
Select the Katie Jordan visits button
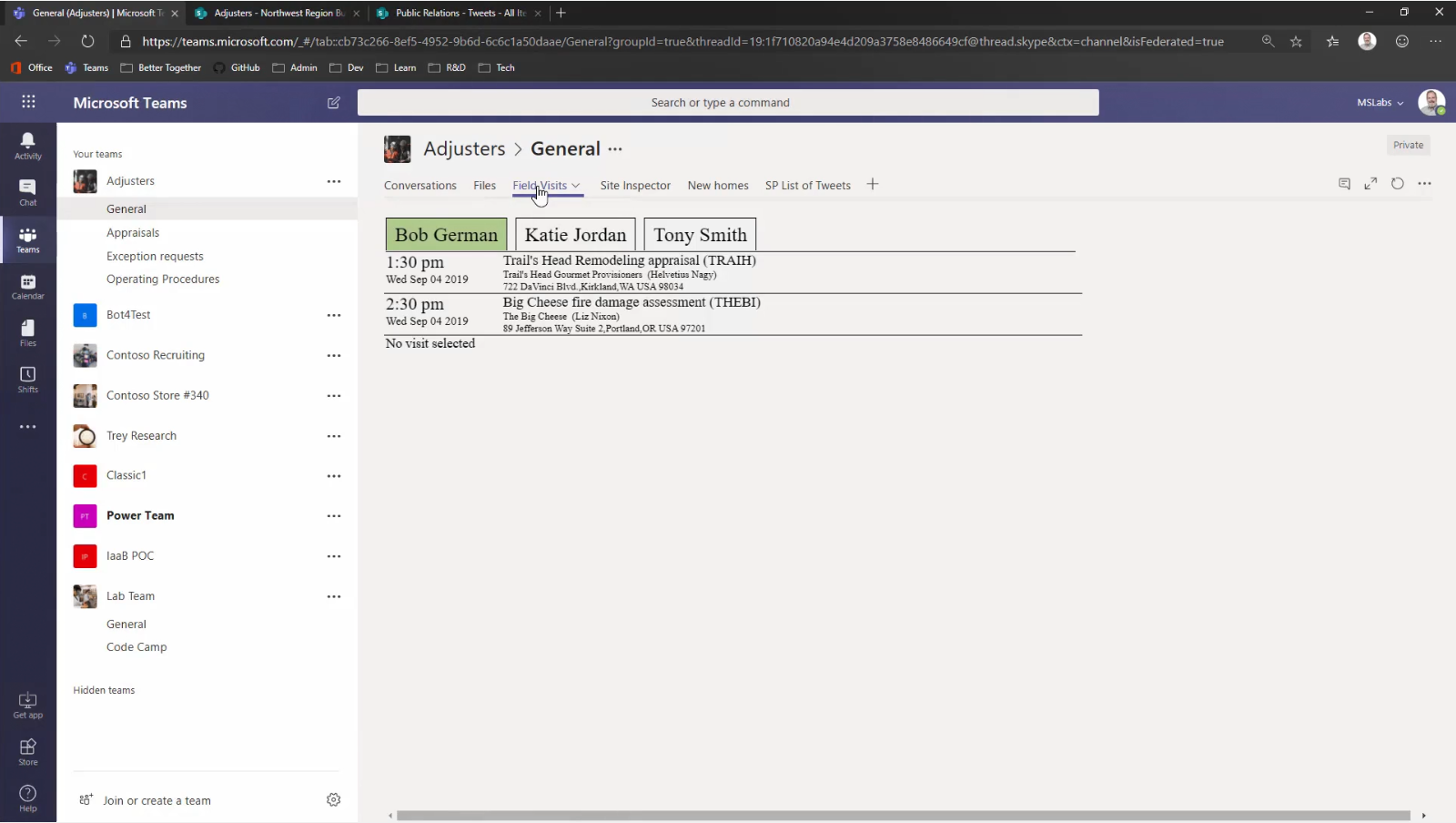[x=576, y=235]
